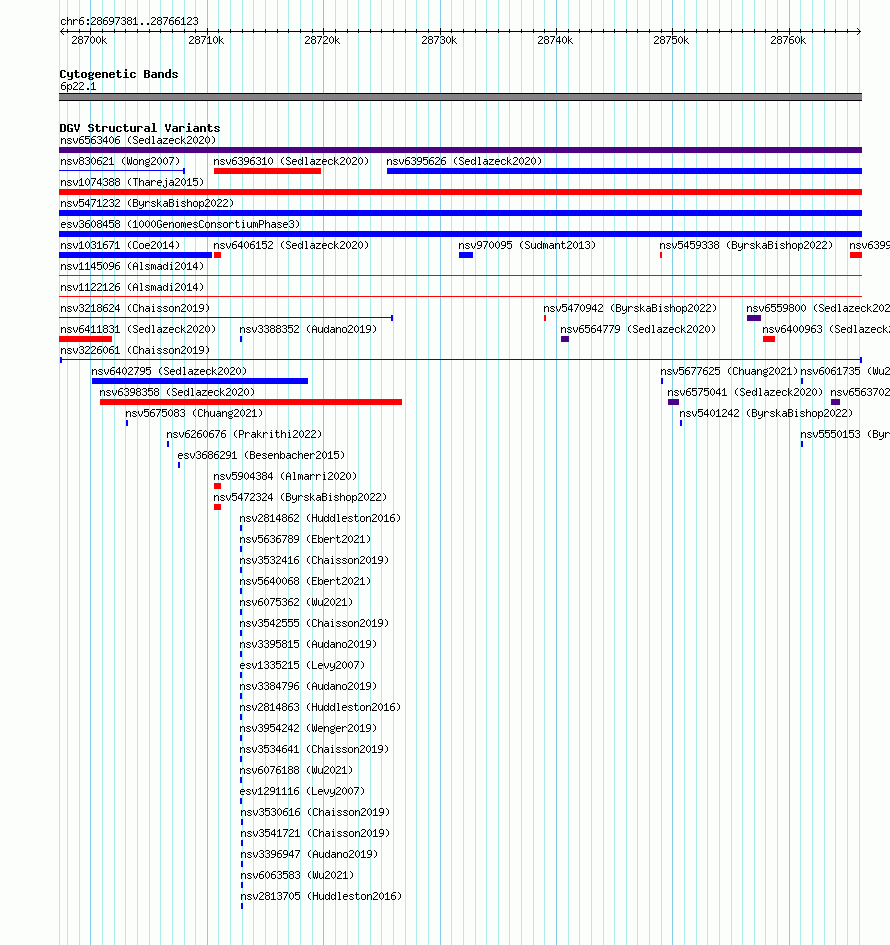Viewport: 890px width, 945px height.
Task: Open nsv3542555 (Chaisson2019) label
Action: (x=314, y=623)
